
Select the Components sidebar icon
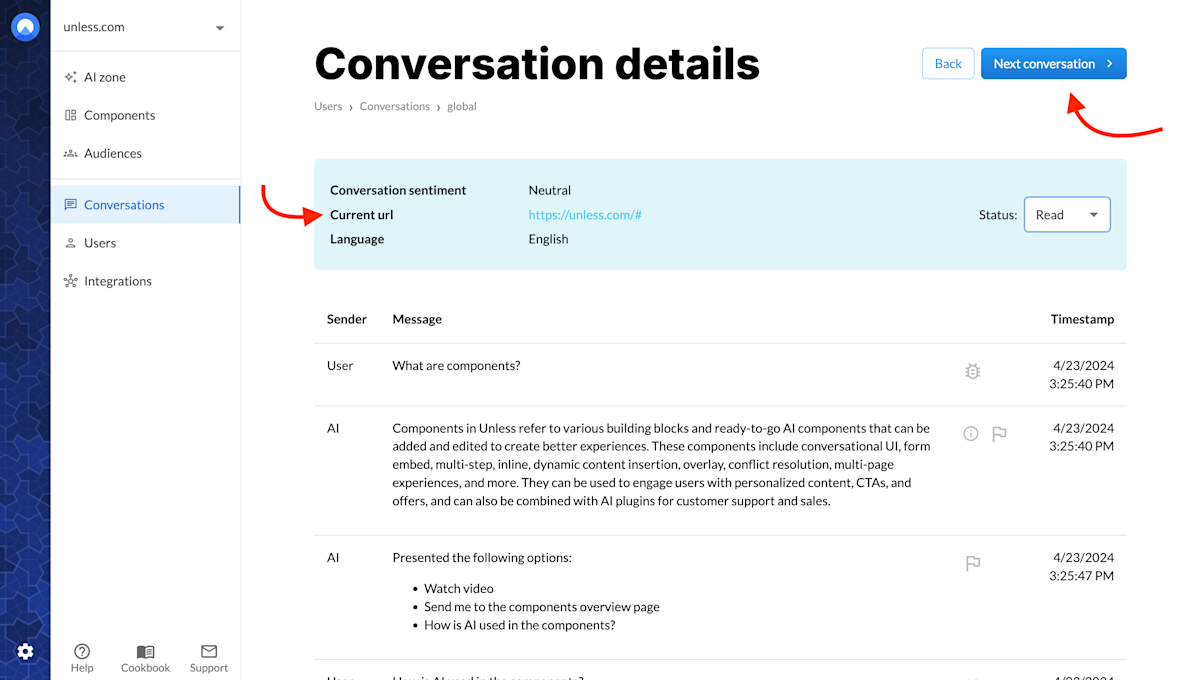pos(70,115)
